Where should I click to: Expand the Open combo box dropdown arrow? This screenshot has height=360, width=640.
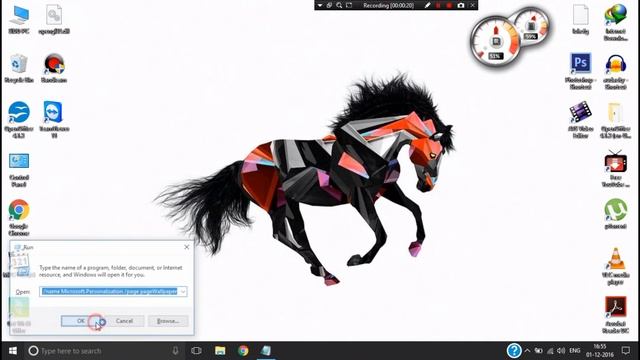[183, 291]
